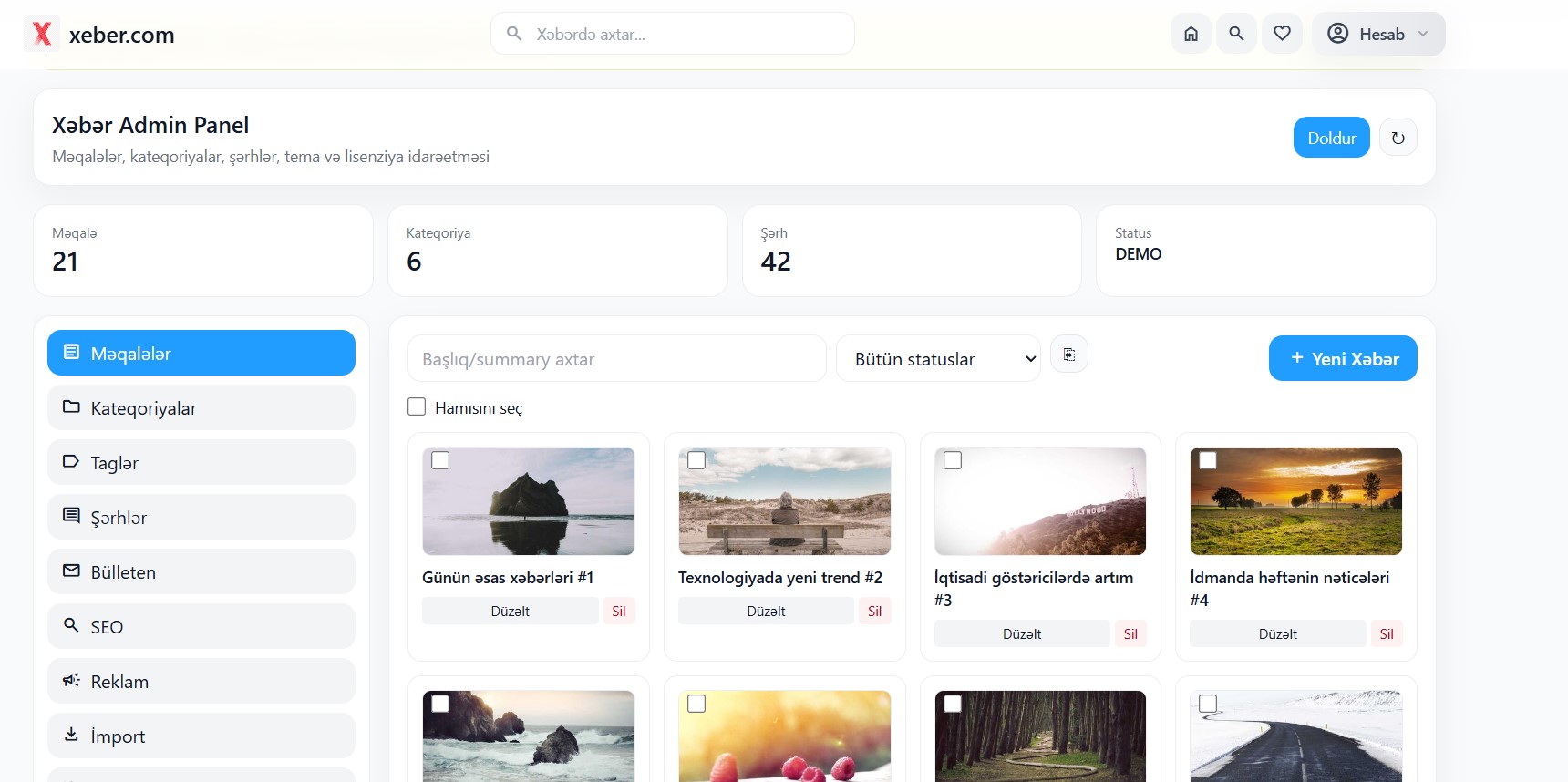Click the xeber.com red X logo
Screen dimensions: 1568x782
pyautogui.click(x=42, y=35)
